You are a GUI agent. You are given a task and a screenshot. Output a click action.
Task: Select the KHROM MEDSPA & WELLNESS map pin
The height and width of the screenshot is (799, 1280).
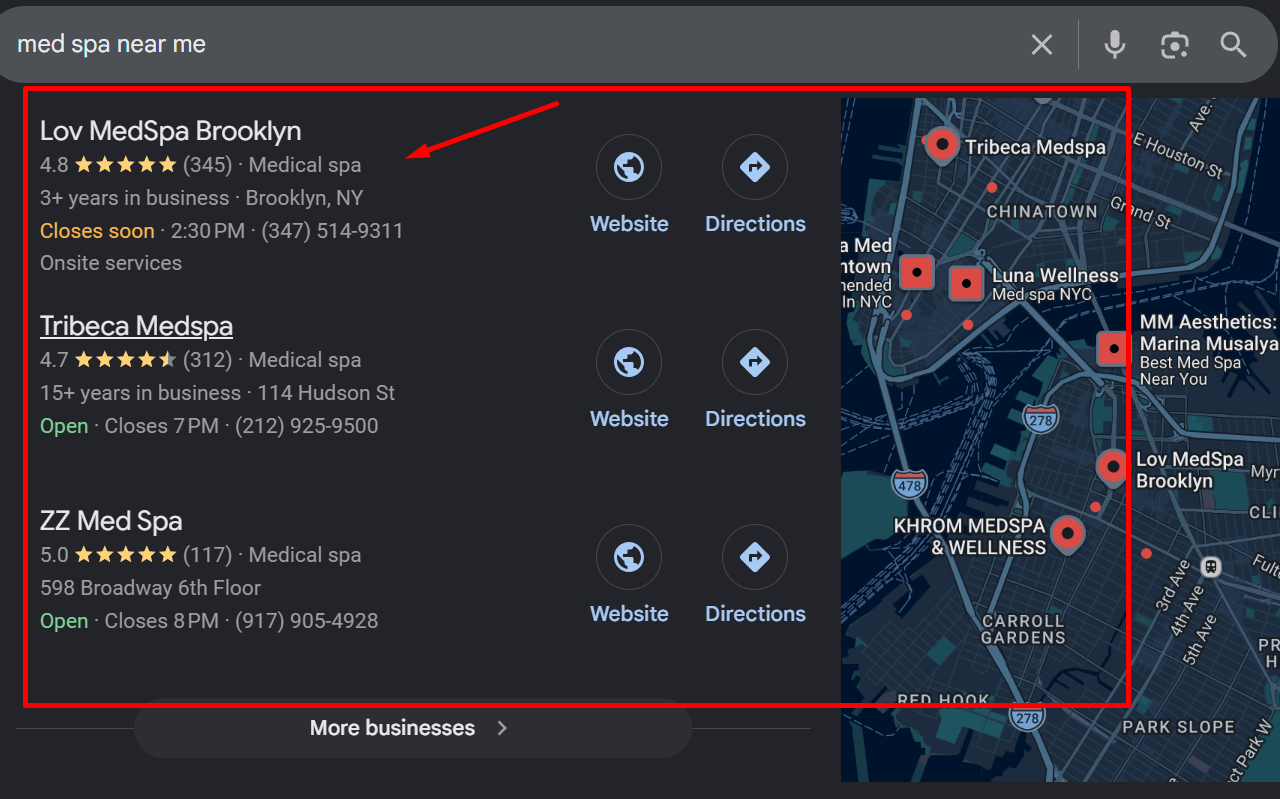tap(1068, 535)
